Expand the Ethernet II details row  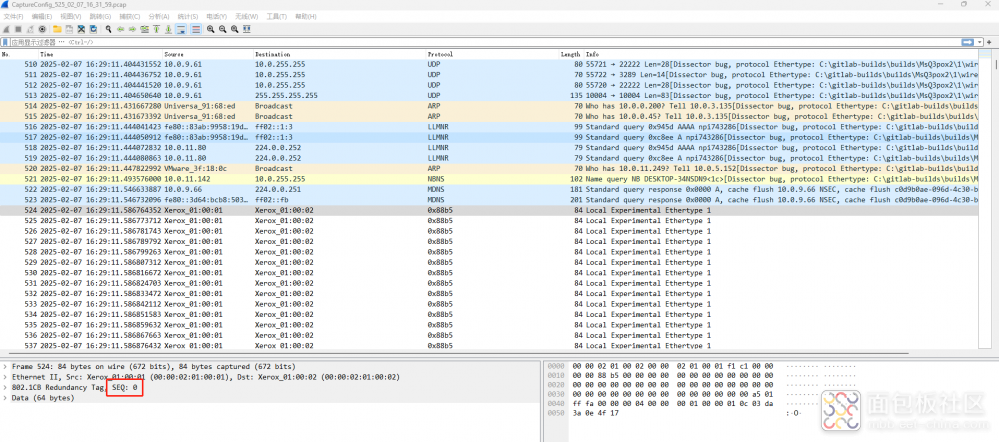pos(5,377)
